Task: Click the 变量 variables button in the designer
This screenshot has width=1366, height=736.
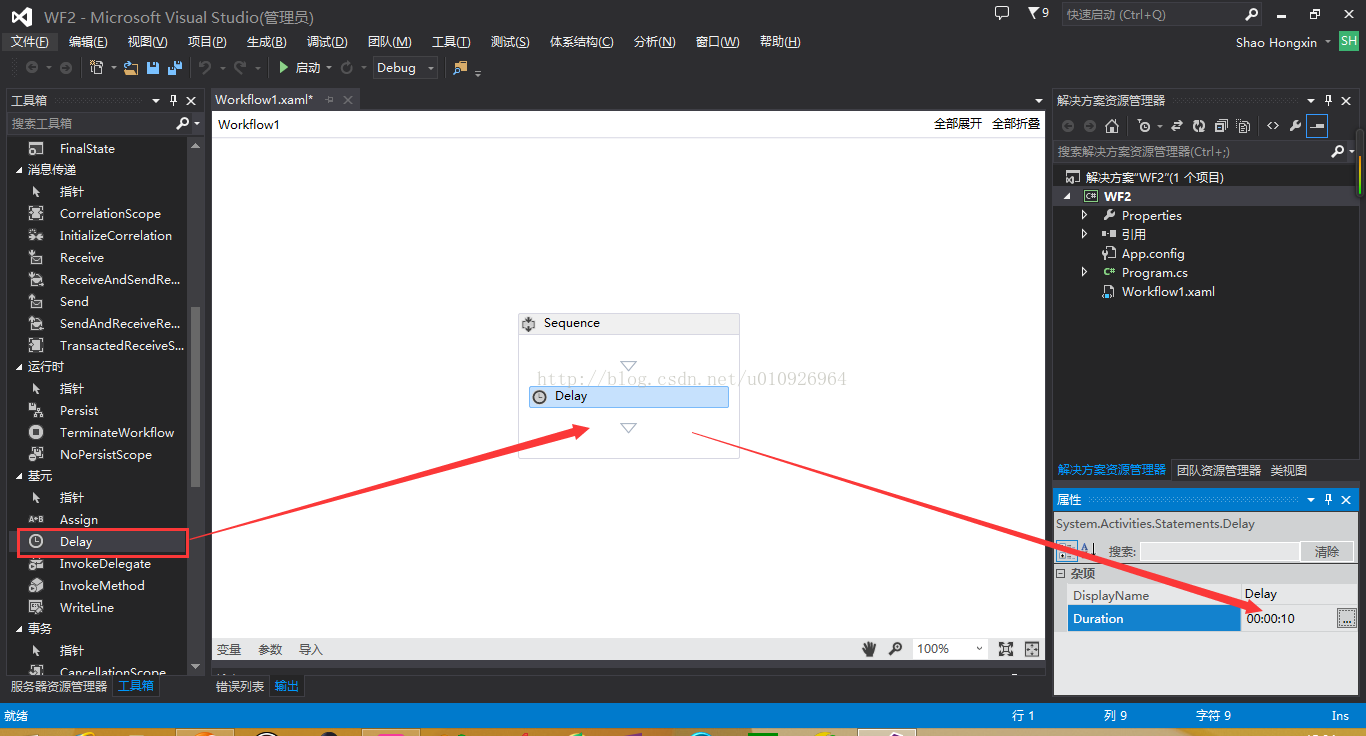Action: click(x=229, y=650)
